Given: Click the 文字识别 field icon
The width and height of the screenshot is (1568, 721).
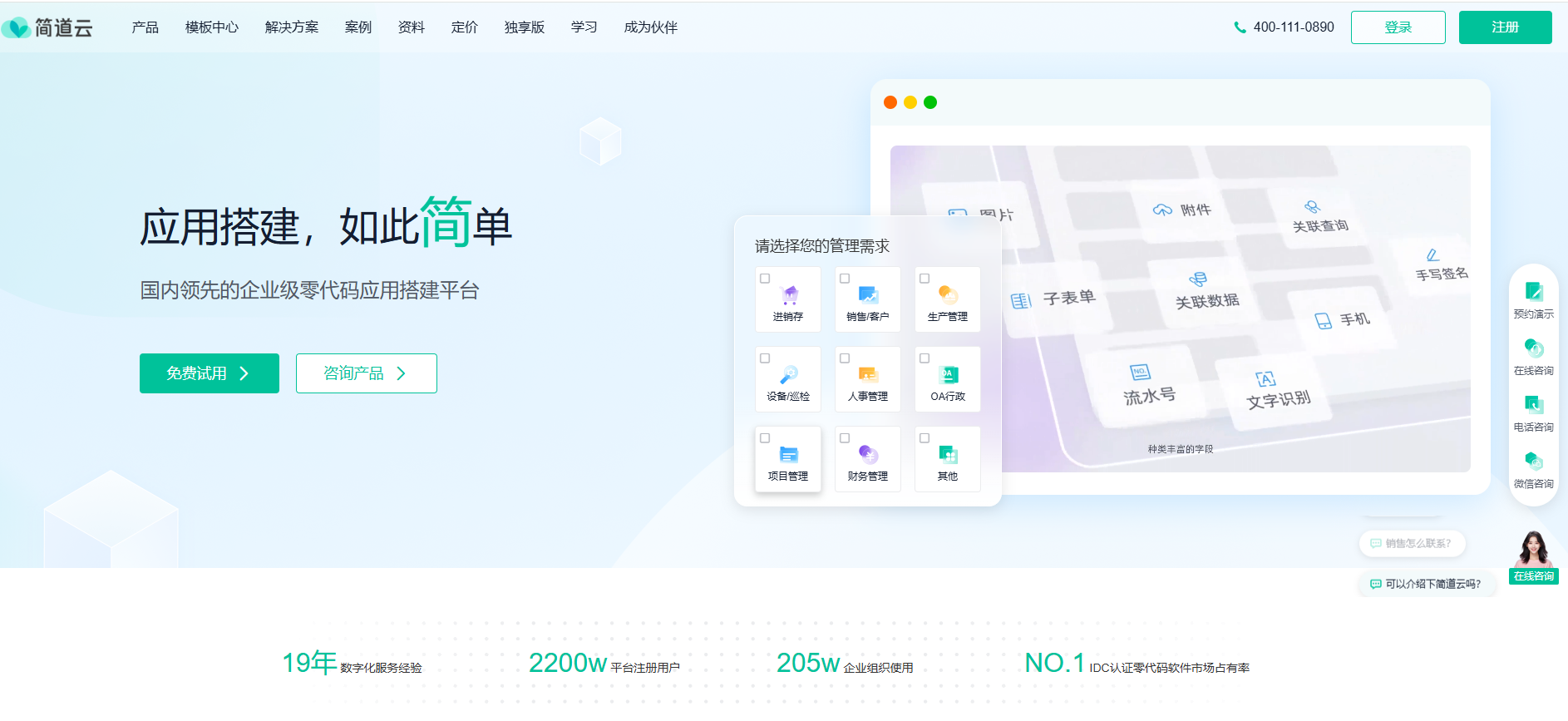Looking at the screenshot, I should [1265, 380].
